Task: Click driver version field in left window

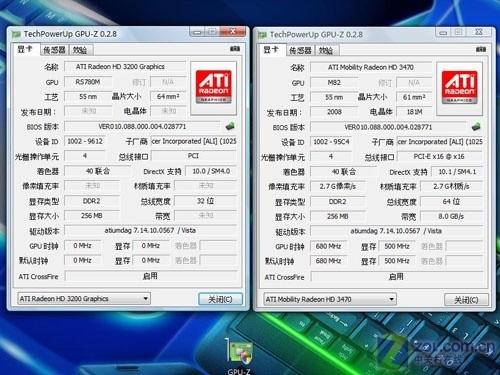Action: 151,230
